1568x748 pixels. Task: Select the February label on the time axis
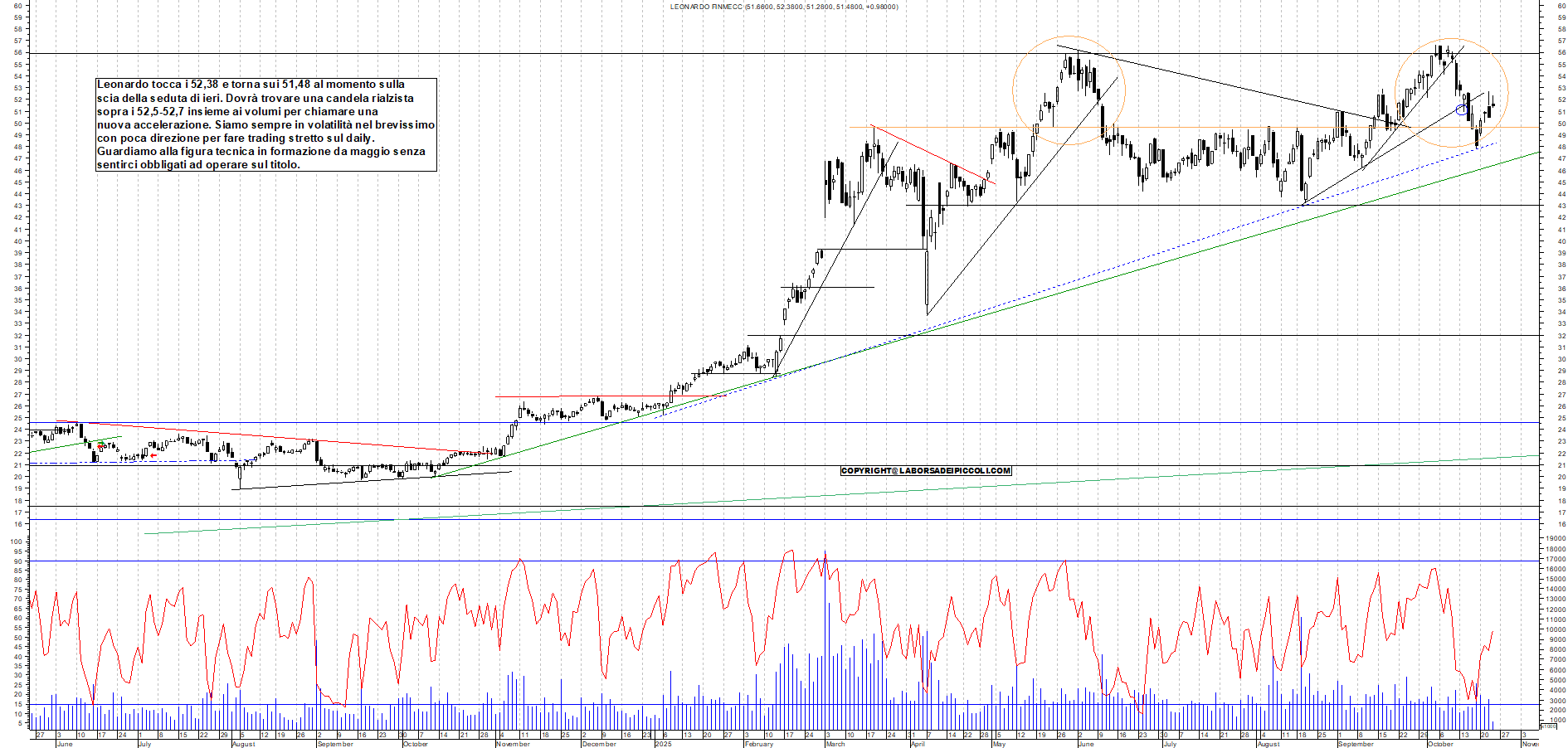coord(758,744)
